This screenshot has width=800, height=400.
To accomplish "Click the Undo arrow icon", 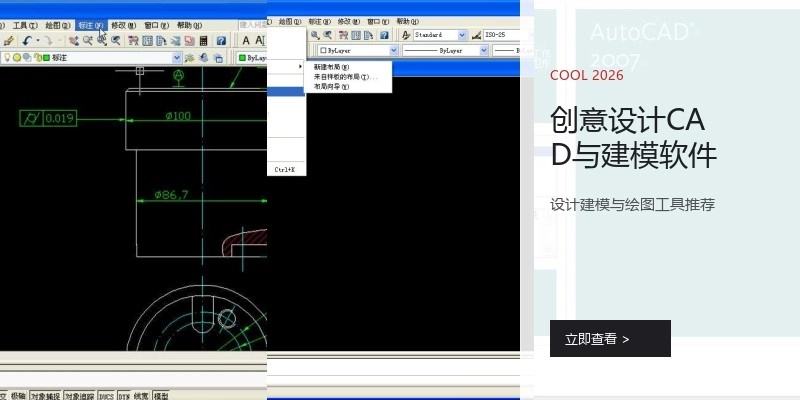I will (x=28, y=41).
